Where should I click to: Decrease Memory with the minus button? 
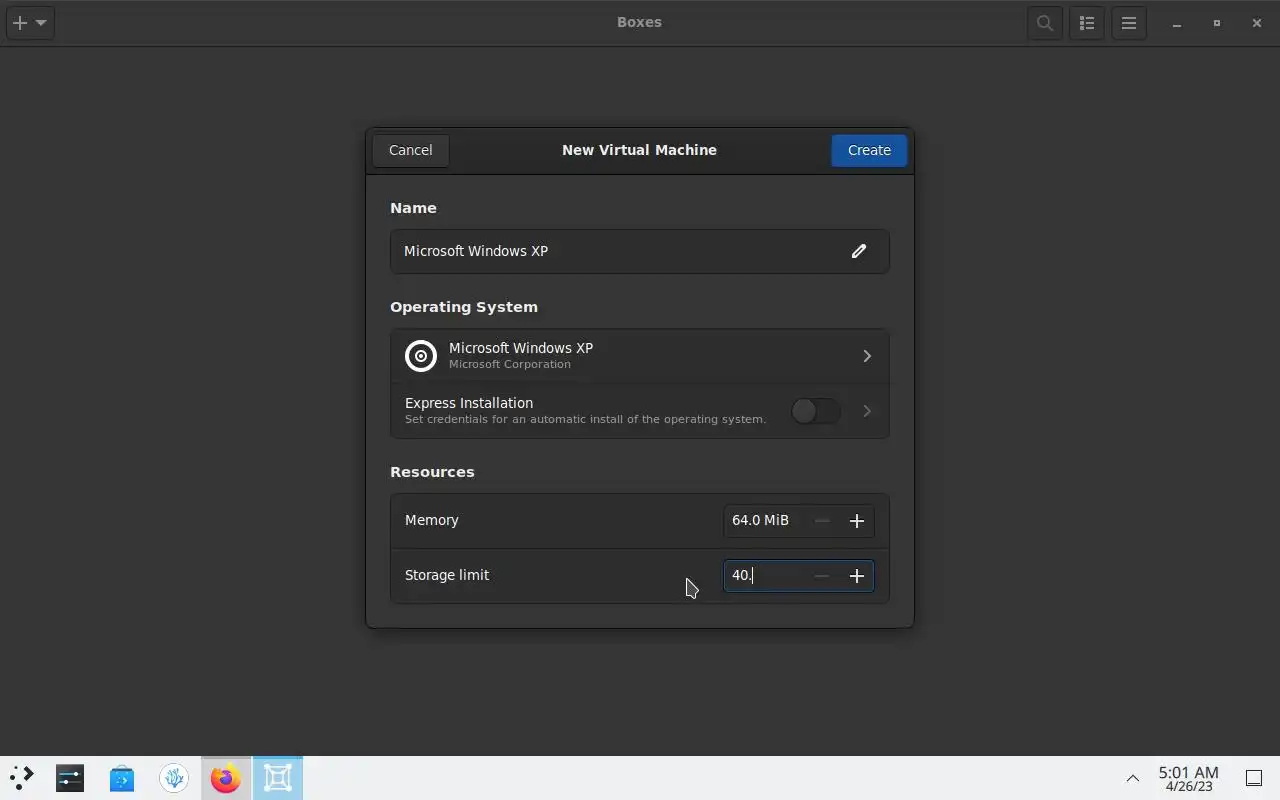(x=822, y=521)
